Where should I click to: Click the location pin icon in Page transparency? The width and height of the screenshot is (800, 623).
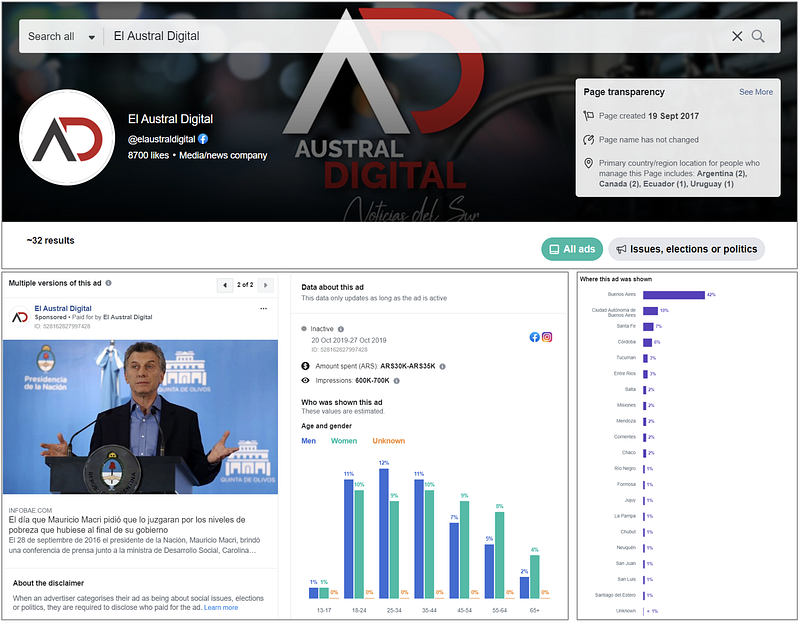pyautogui.click(x=588, y=163)
